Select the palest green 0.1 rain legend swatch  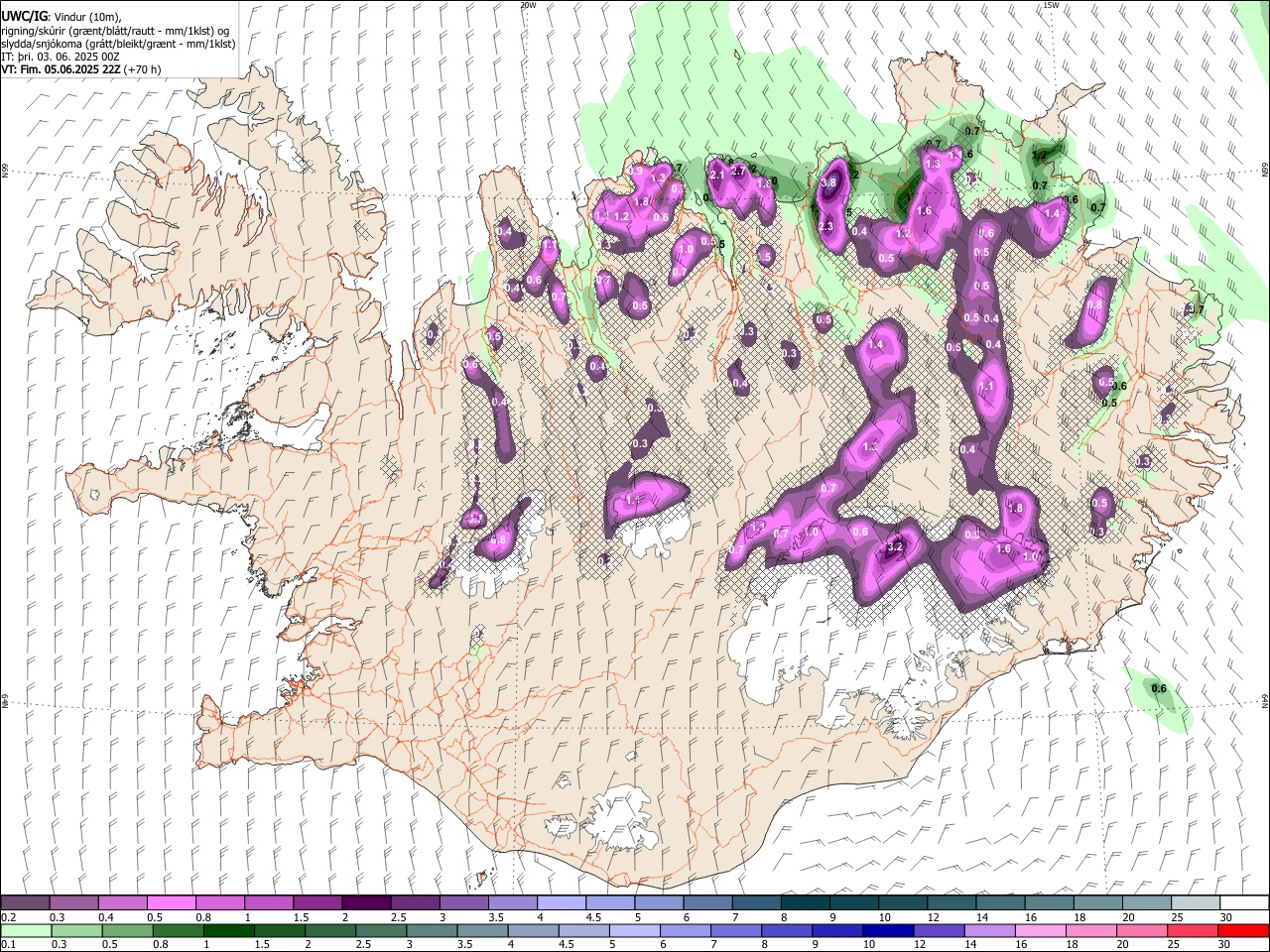(26, 930)
